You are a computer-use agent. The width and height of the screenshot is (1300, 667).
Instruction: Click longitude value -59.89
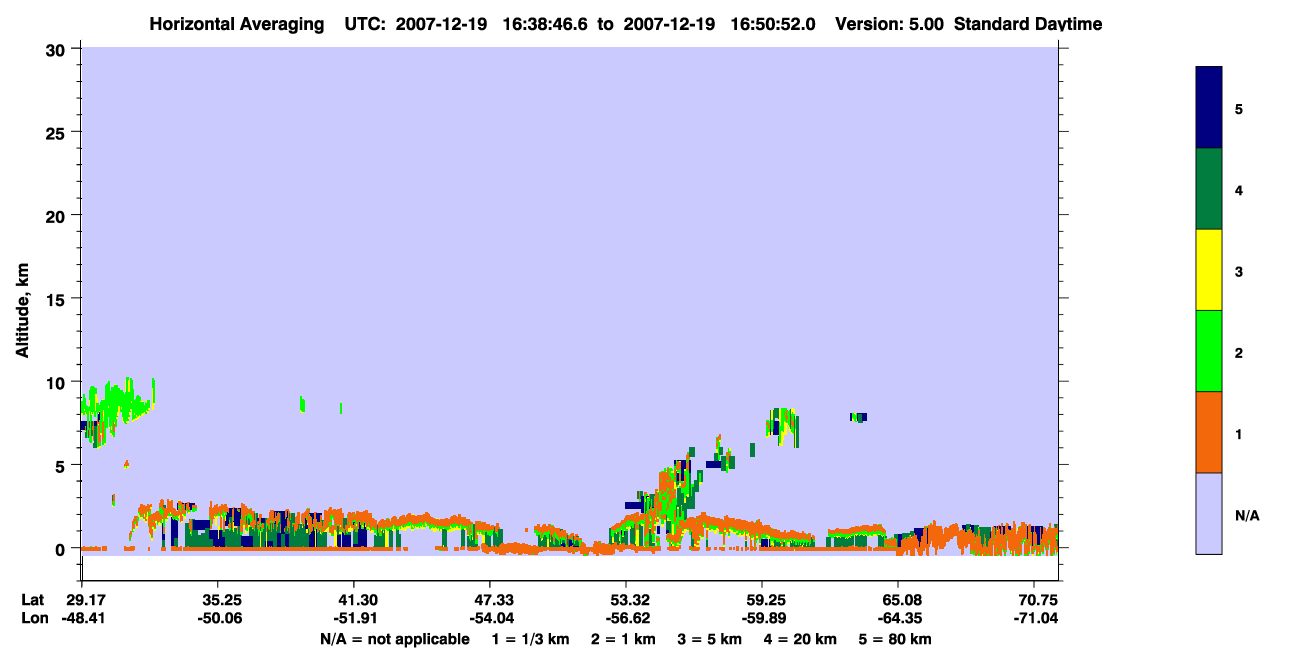pyautogui.click(x=762, y=618)
